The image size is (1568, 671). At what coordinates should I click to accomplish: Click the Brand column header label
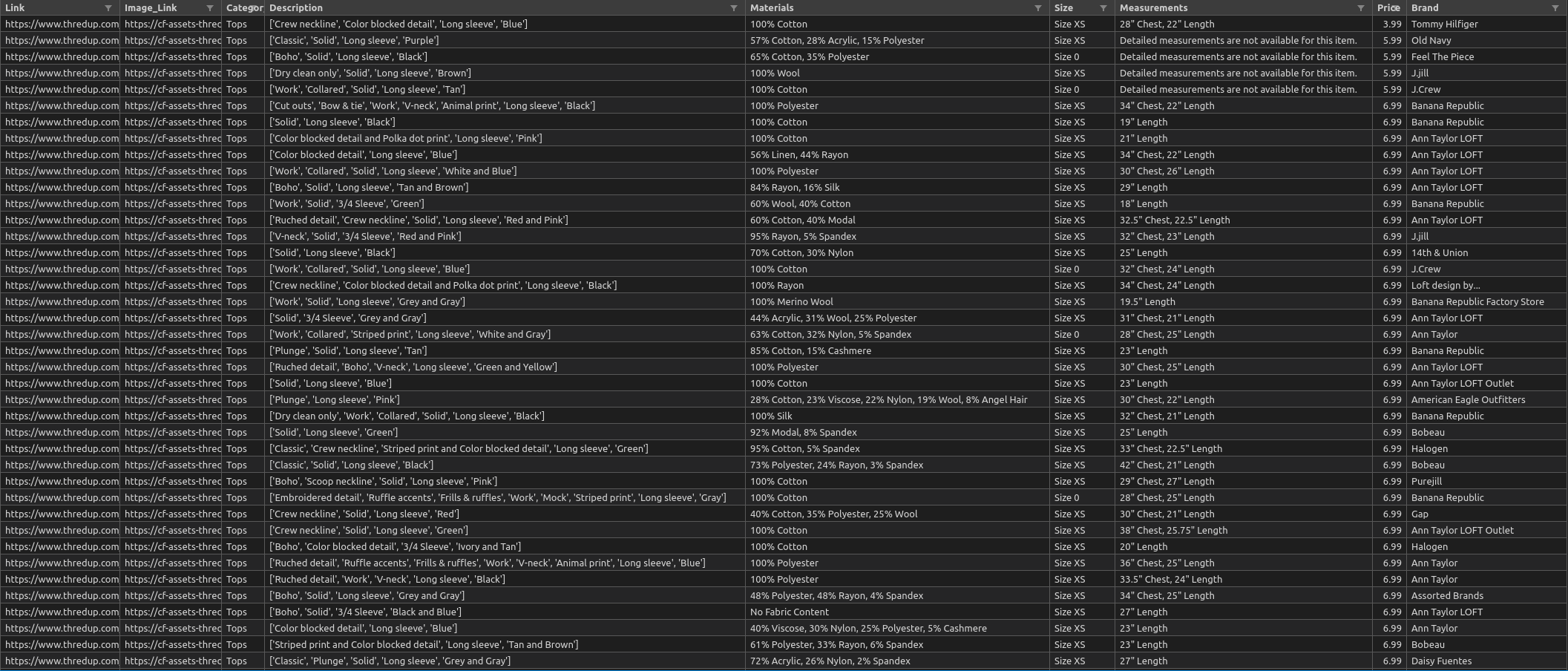coord(1425,8)
